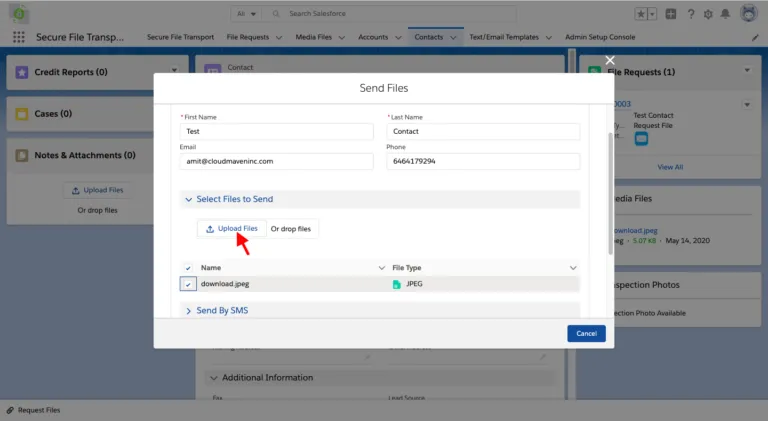Open the Help question mark icon
The image size is (768, 421).
coord(691,14)
